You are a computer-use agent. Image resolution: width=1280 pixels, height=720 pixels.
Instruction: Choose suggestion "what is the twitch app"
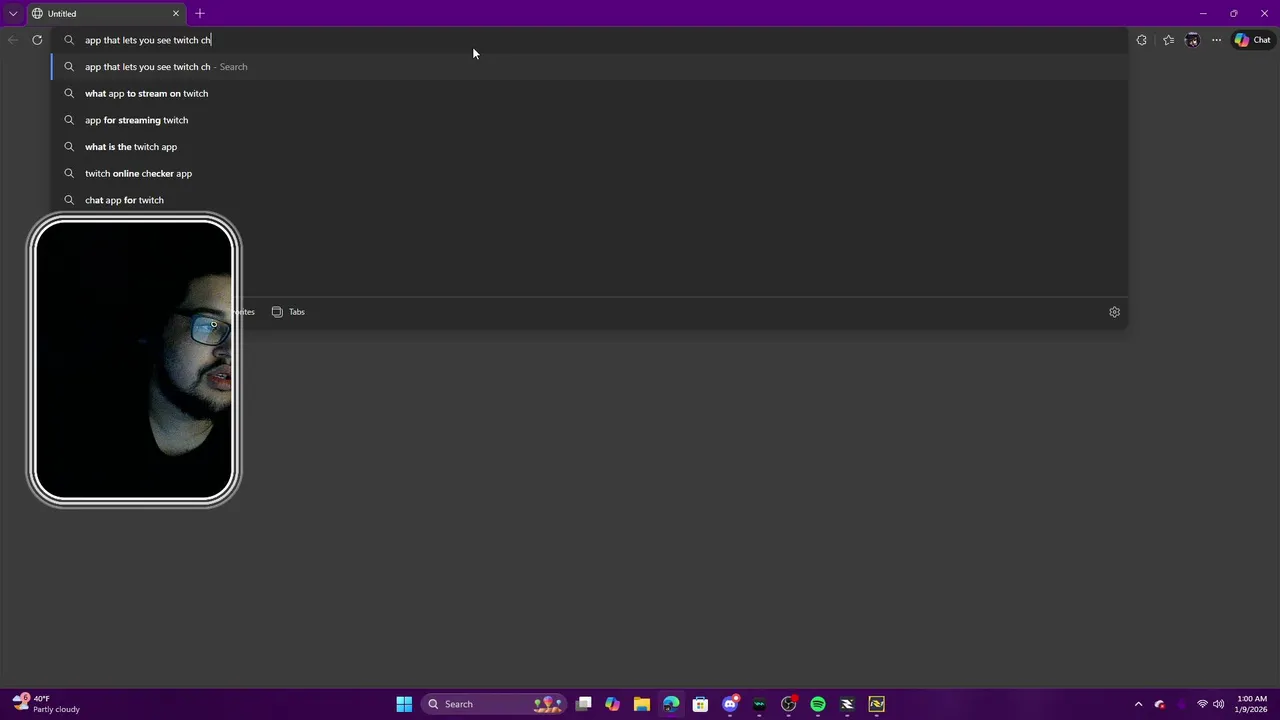point(590,147)
